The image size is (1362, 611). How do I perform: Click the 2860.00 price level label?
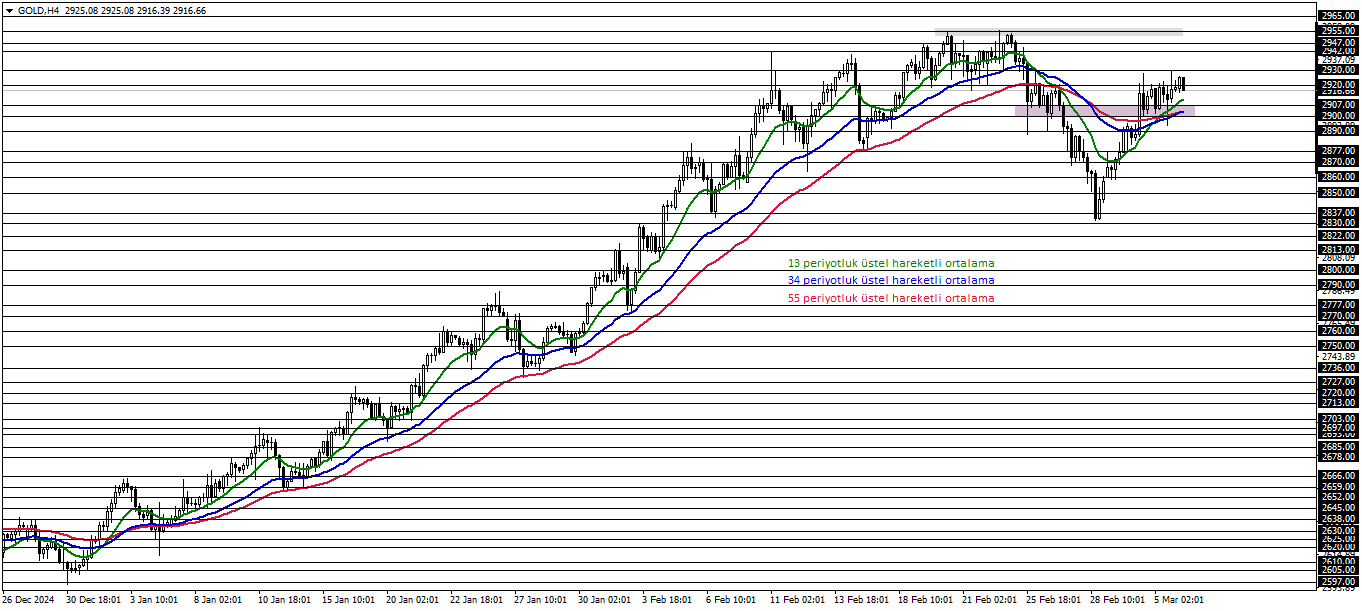point(1338,177)
